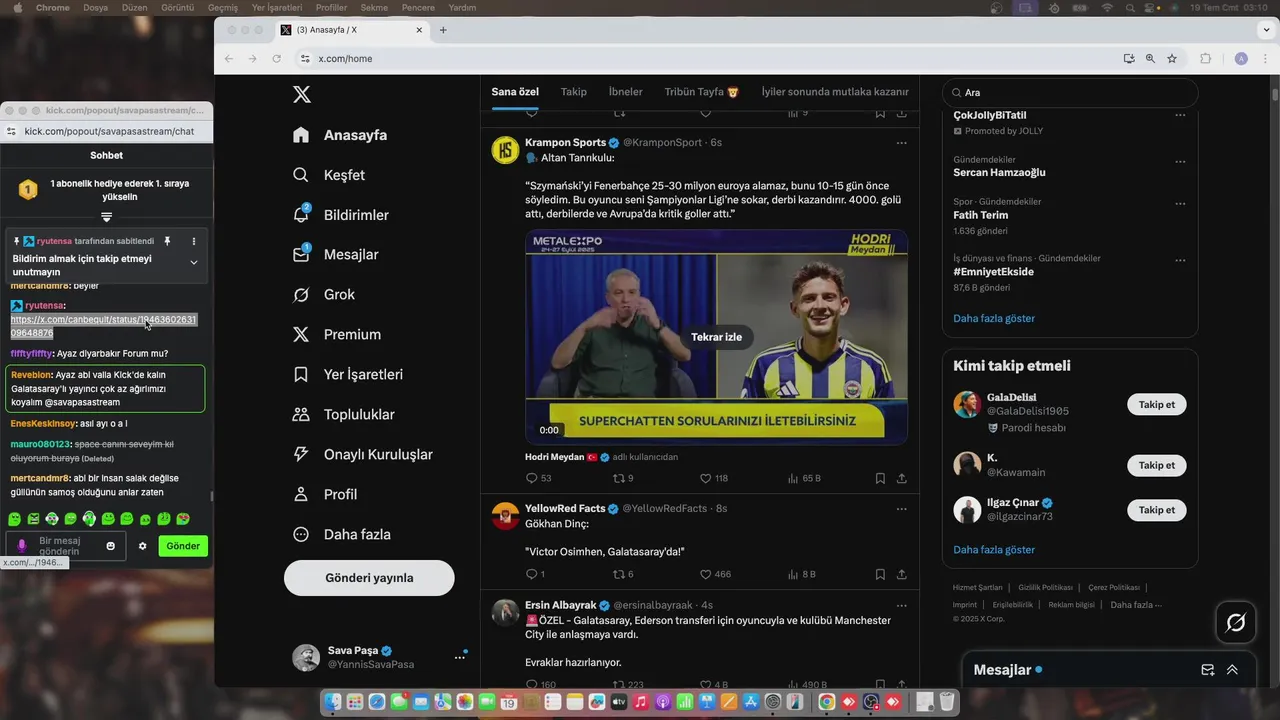Viewport: 1280px width, 720px height.
Task: Click the Bir mesaj gönderin chat input
Action: tap(66, 546)
